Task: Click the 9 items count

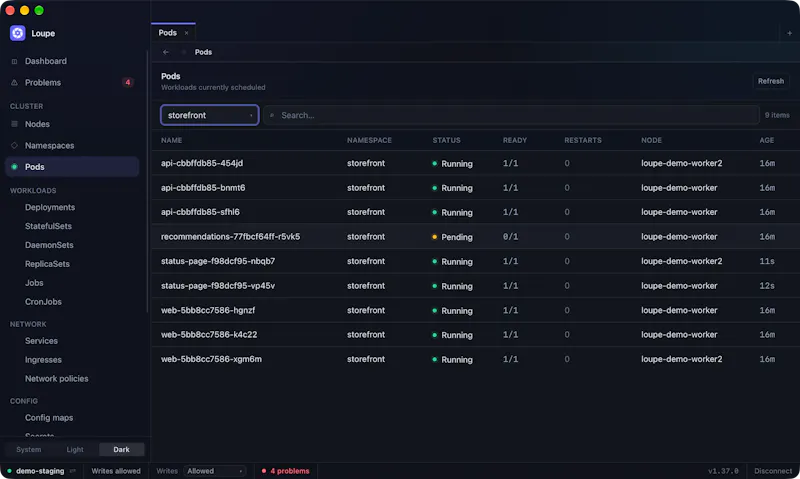Action: coord(777,115)
